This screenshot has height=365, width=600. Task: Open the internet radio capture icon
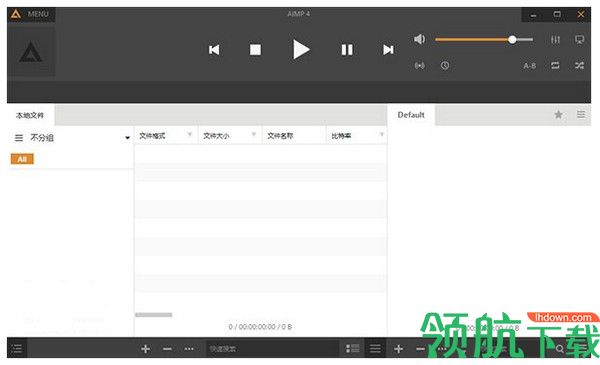[419, 66]
